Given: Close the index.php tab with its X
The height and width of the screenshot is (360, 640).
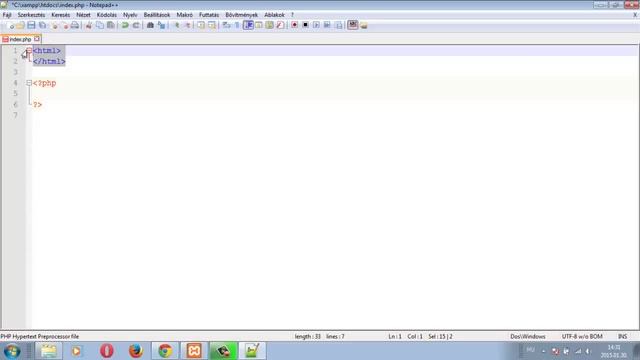Looking at the screenshot, I should 37,39.
